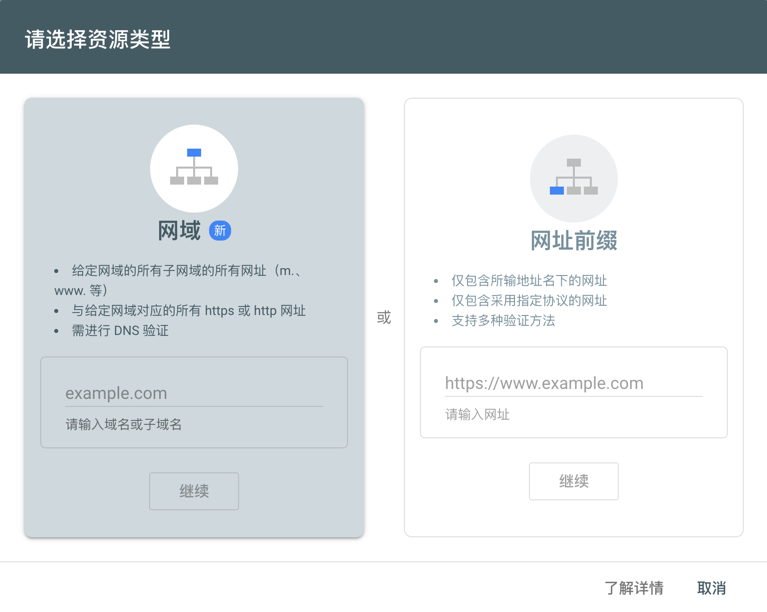This screenshot has width=767, height=612.
Task: Select the 网域 heading text
Action: [x=179, y=230]
